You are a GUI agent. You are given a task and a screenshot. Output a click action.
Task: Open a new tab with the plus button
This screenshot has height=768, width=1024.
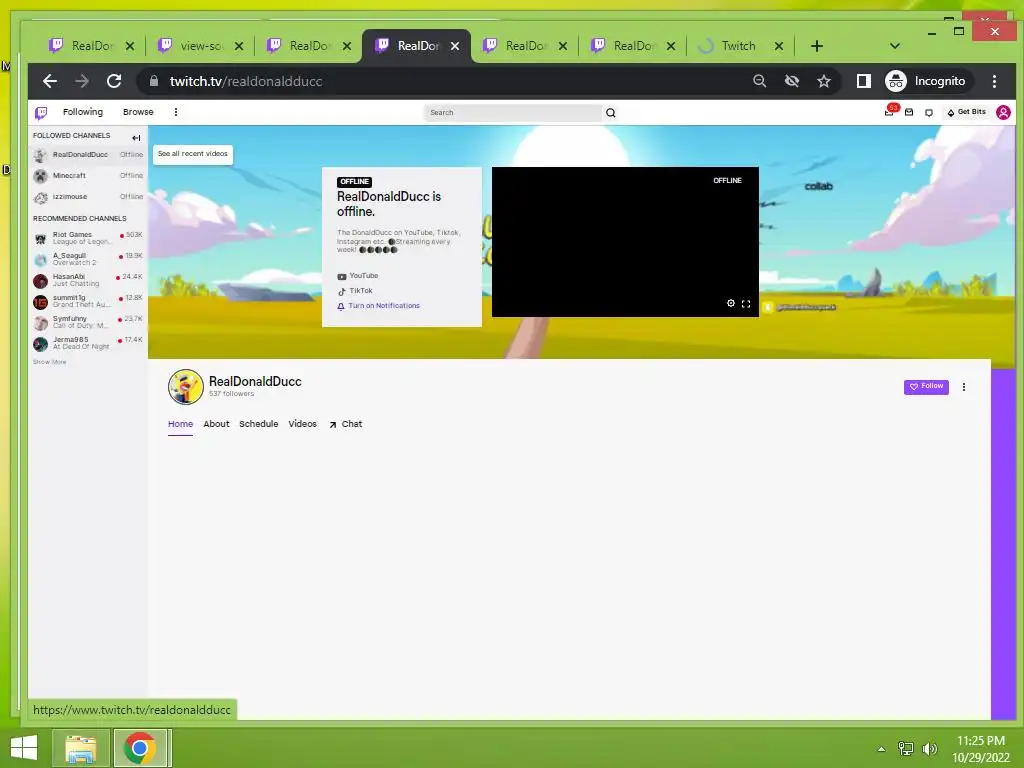816,46
